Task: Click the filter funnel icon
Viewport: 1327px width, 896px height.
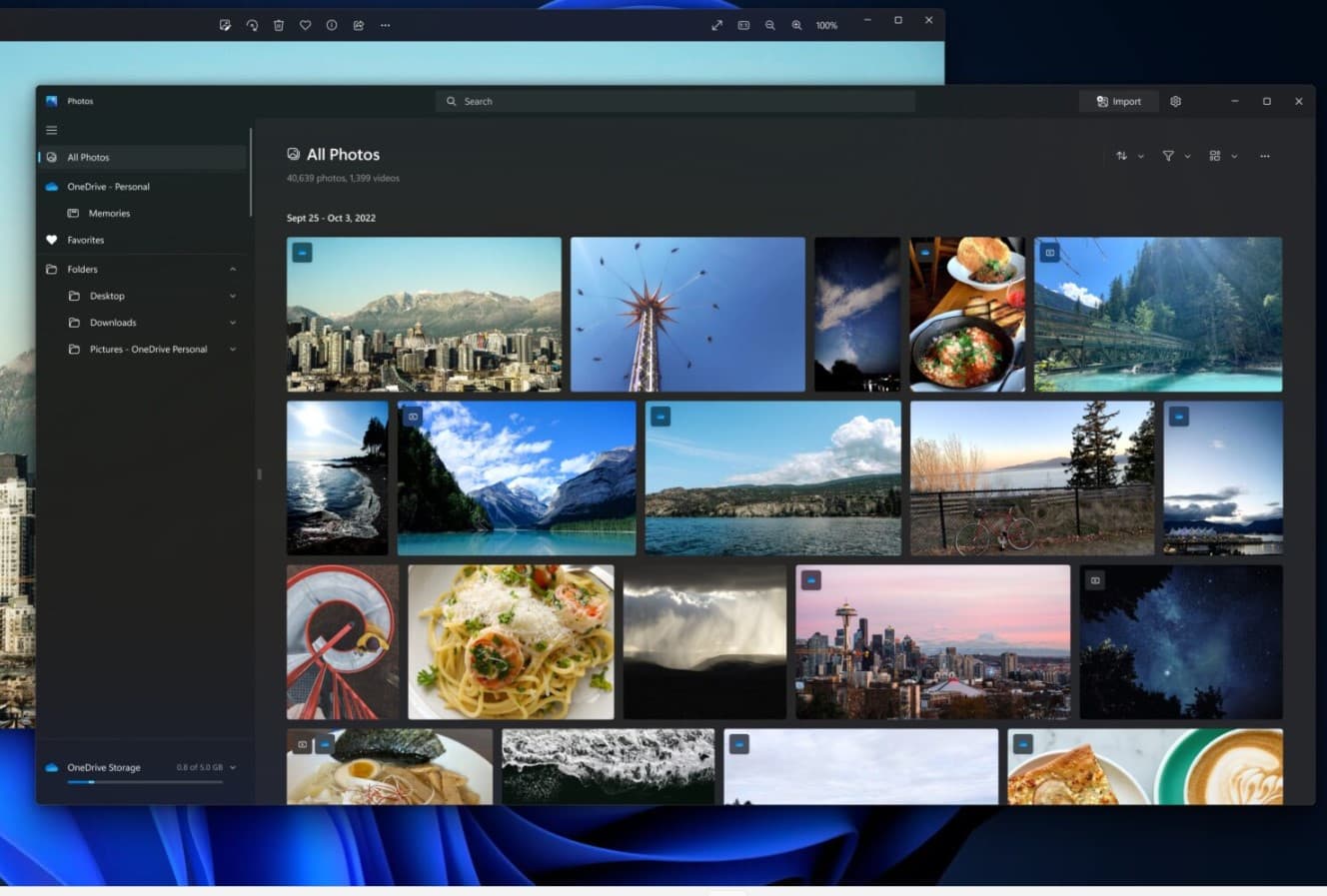Action: [x=1168, y=156]
